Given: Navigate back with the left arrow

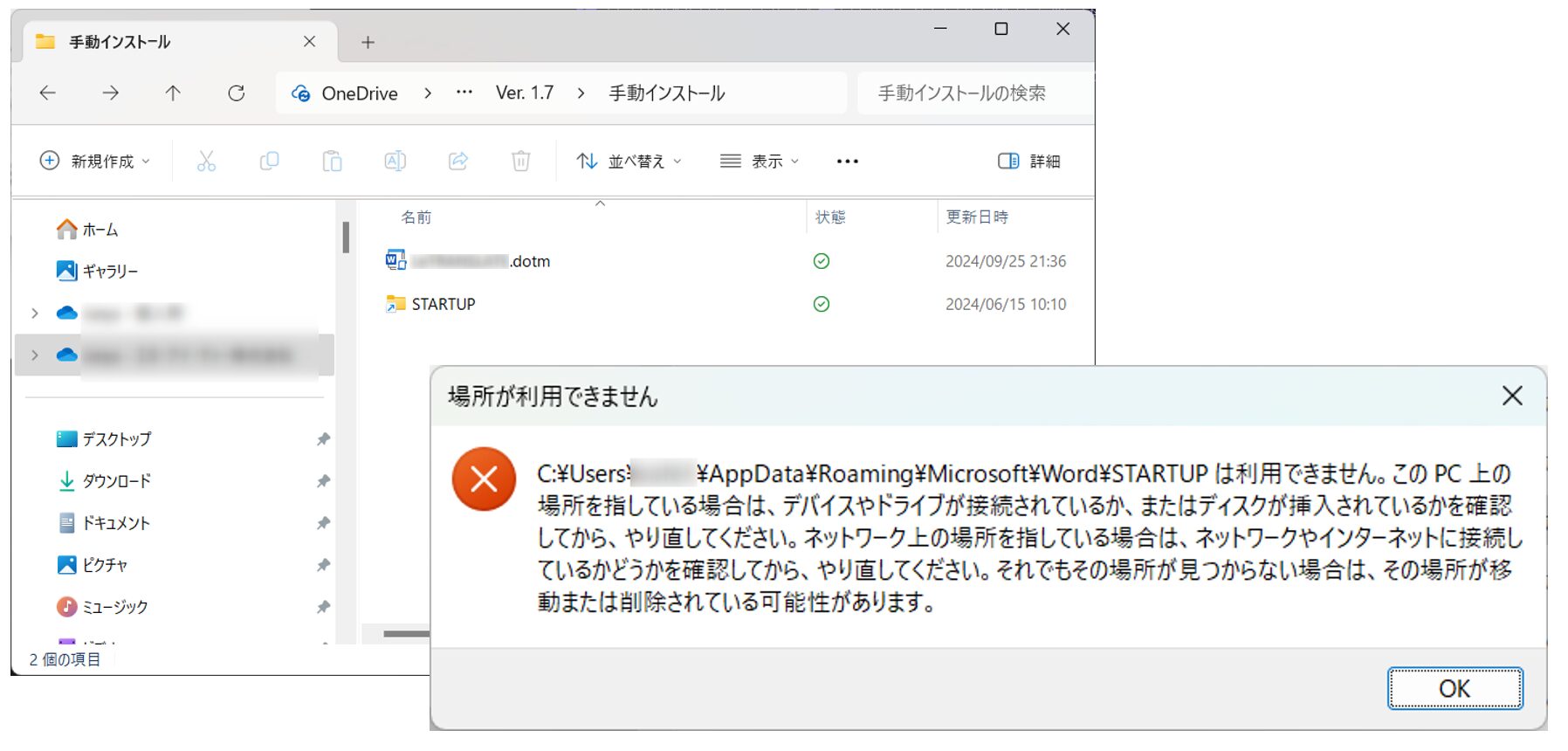Looking at the screenshot, I should click(48, 93).
